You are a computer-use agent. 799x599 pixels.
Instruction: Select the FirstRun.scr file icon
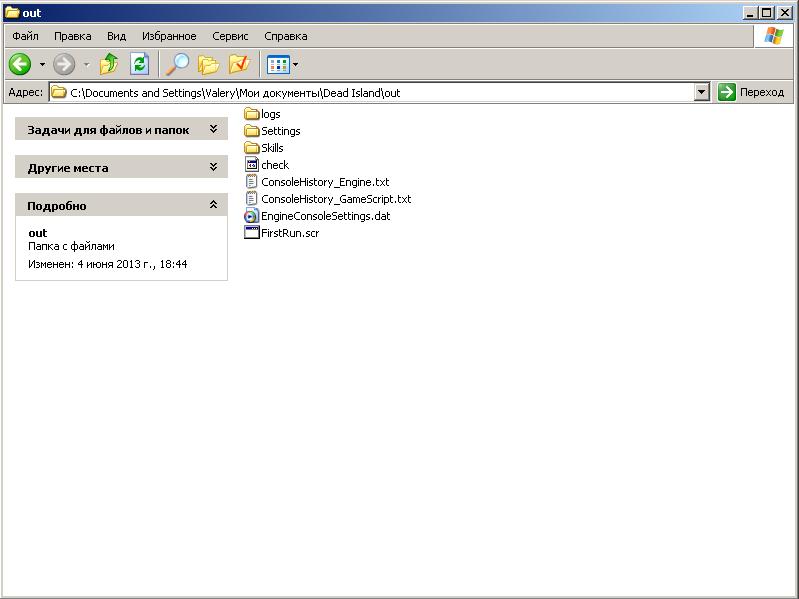click(252, 232)
